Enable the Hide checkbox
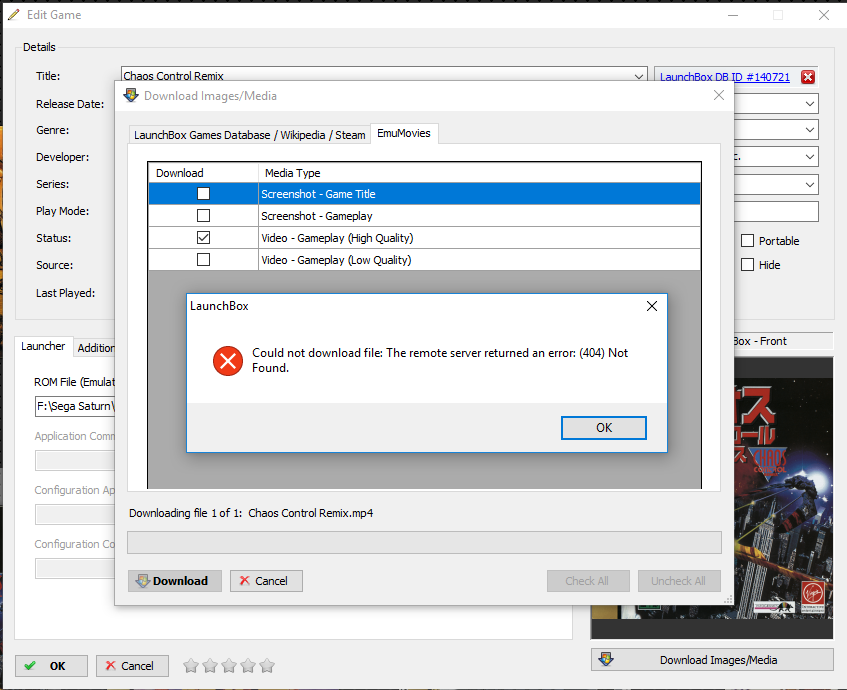Viewport: 847px width, 690px height. click(x=747, y=265)
